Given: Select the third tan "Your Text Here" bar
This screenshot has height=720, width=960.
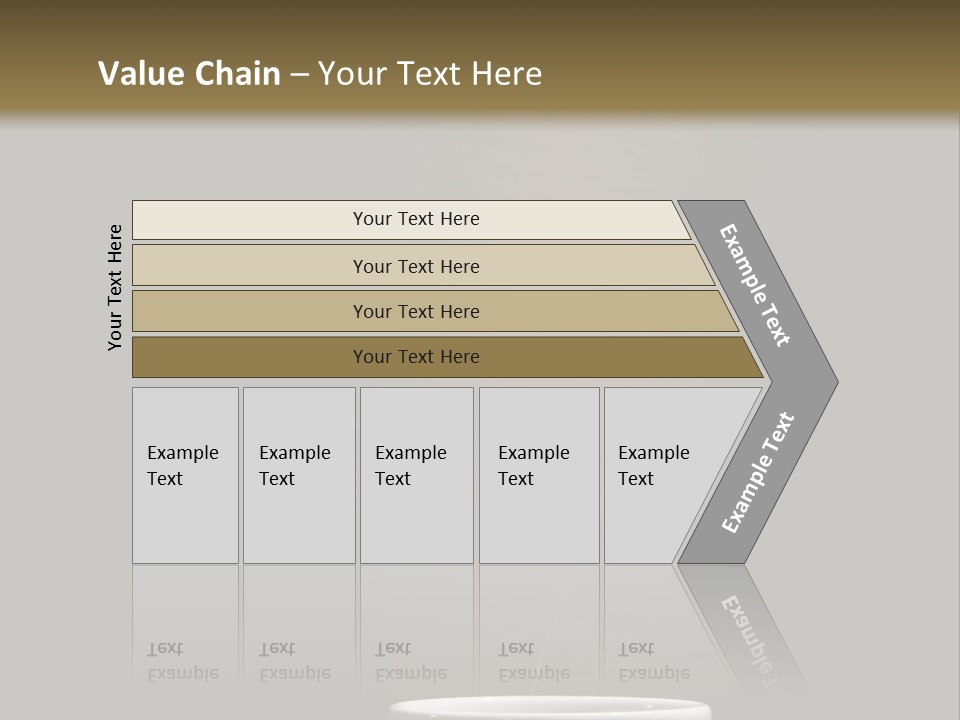Looking at the screenshot, I should 415,311.
